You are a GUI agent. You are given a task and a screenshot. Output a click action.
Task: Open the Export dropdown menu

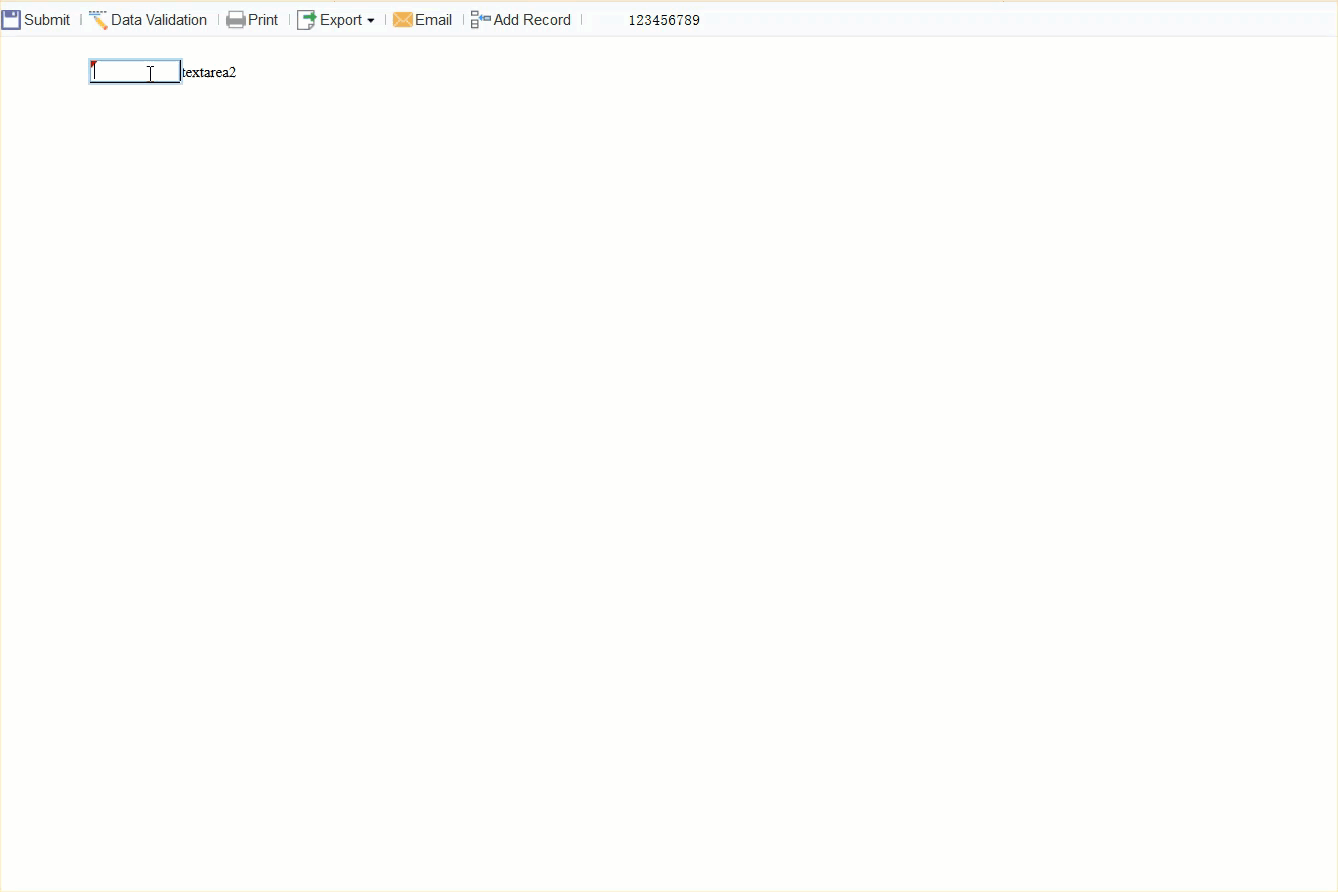coord(336,19)
